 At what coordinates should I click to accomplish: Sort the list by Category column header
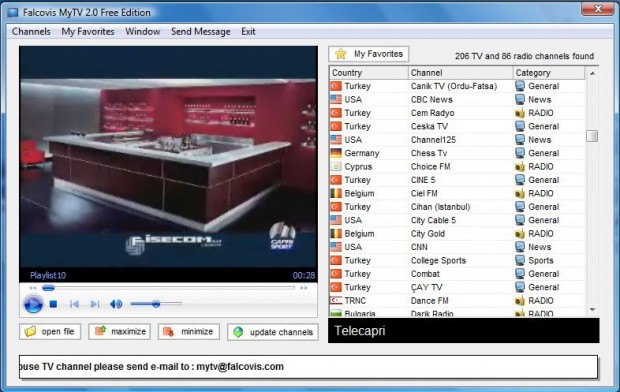tap(548, 73)
